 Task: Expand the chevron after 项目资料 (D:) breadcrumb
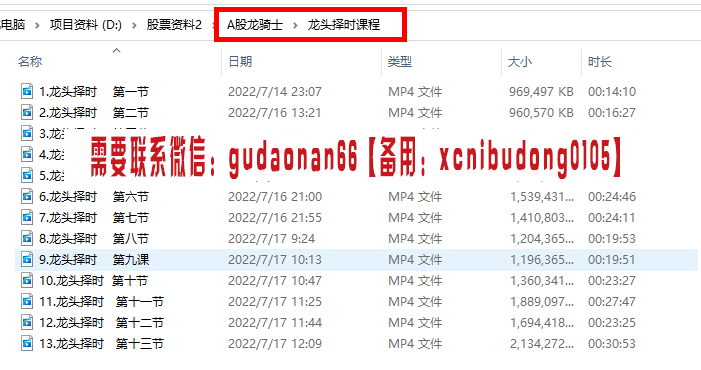pyautogui.click(x=134, y=25)
